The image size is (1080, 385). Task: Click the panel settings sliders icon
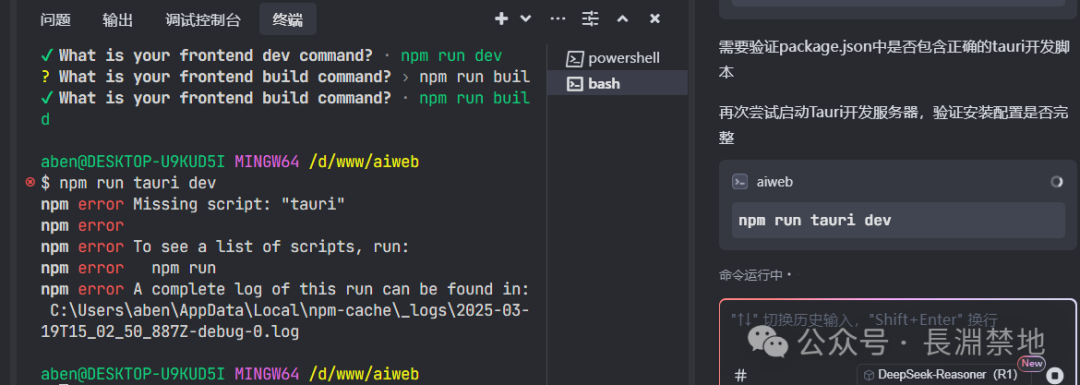590,19
